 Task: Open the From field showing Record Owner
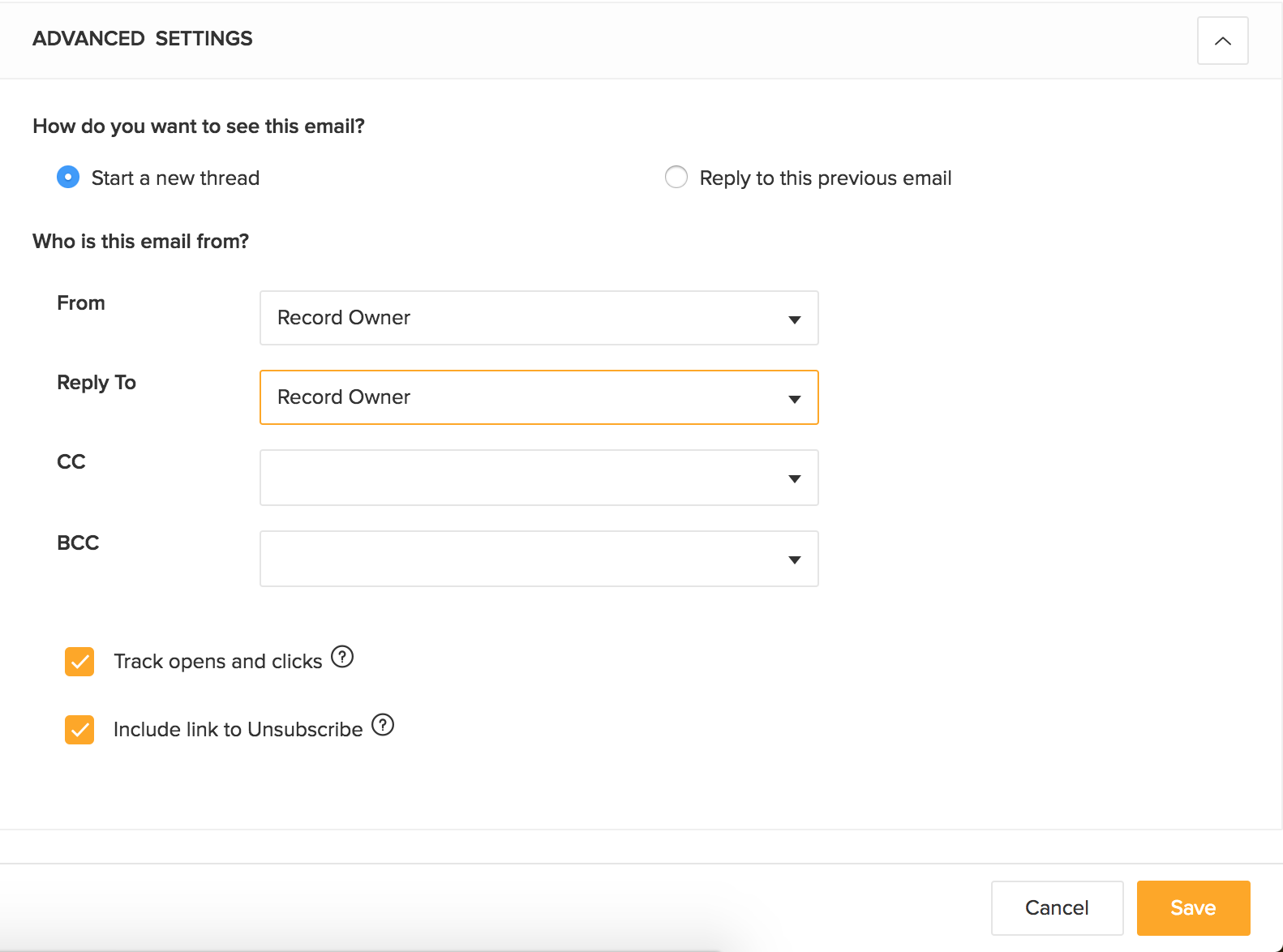[x=519, y=318]
